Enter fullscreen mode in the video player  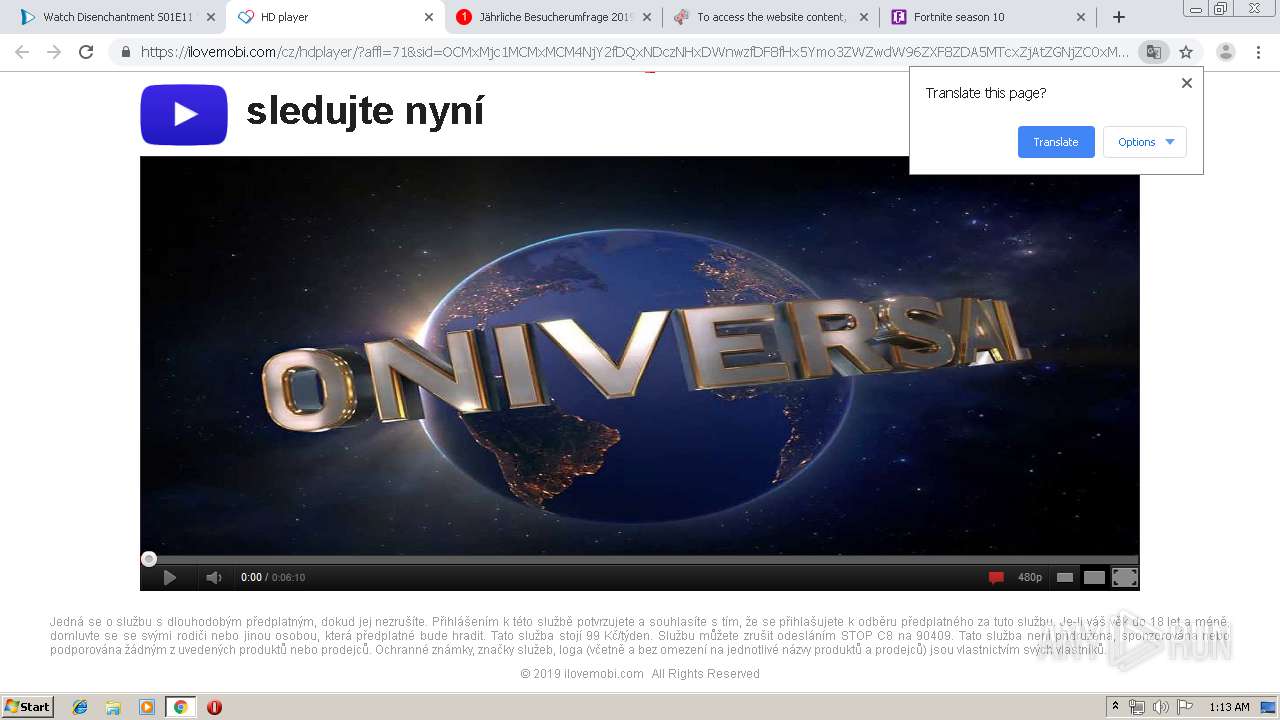(x=1125, y=577)
